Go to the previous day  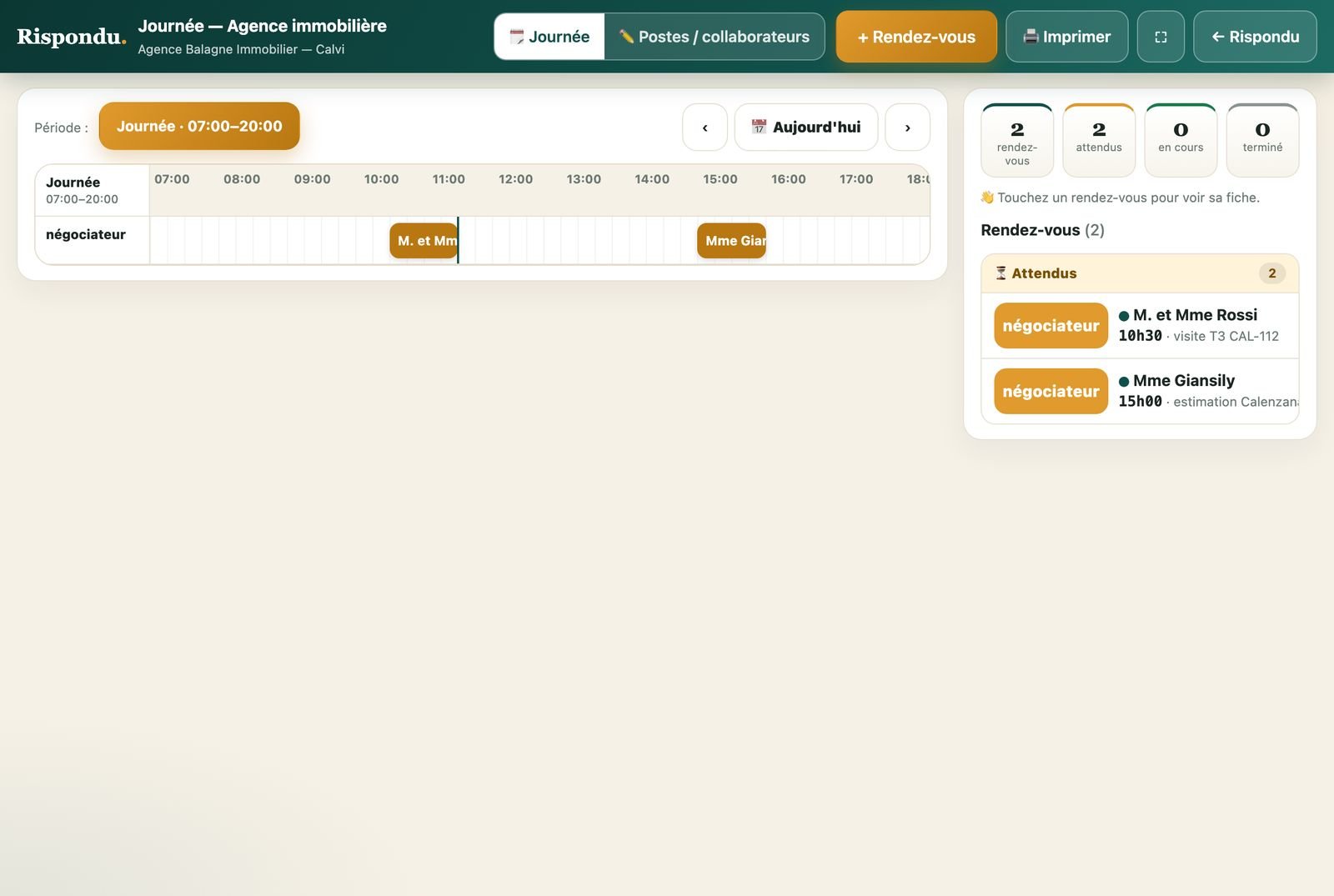(705, 128)
